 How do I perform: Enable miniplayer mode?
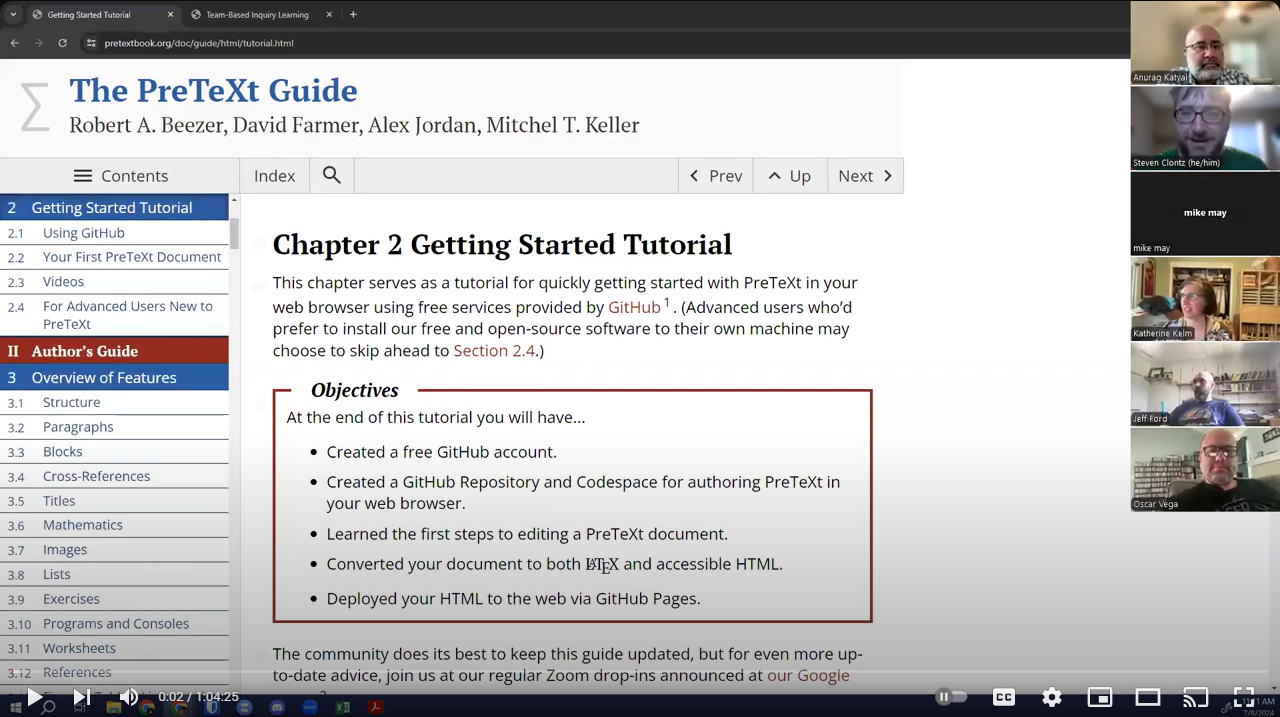coord(1099,697)
